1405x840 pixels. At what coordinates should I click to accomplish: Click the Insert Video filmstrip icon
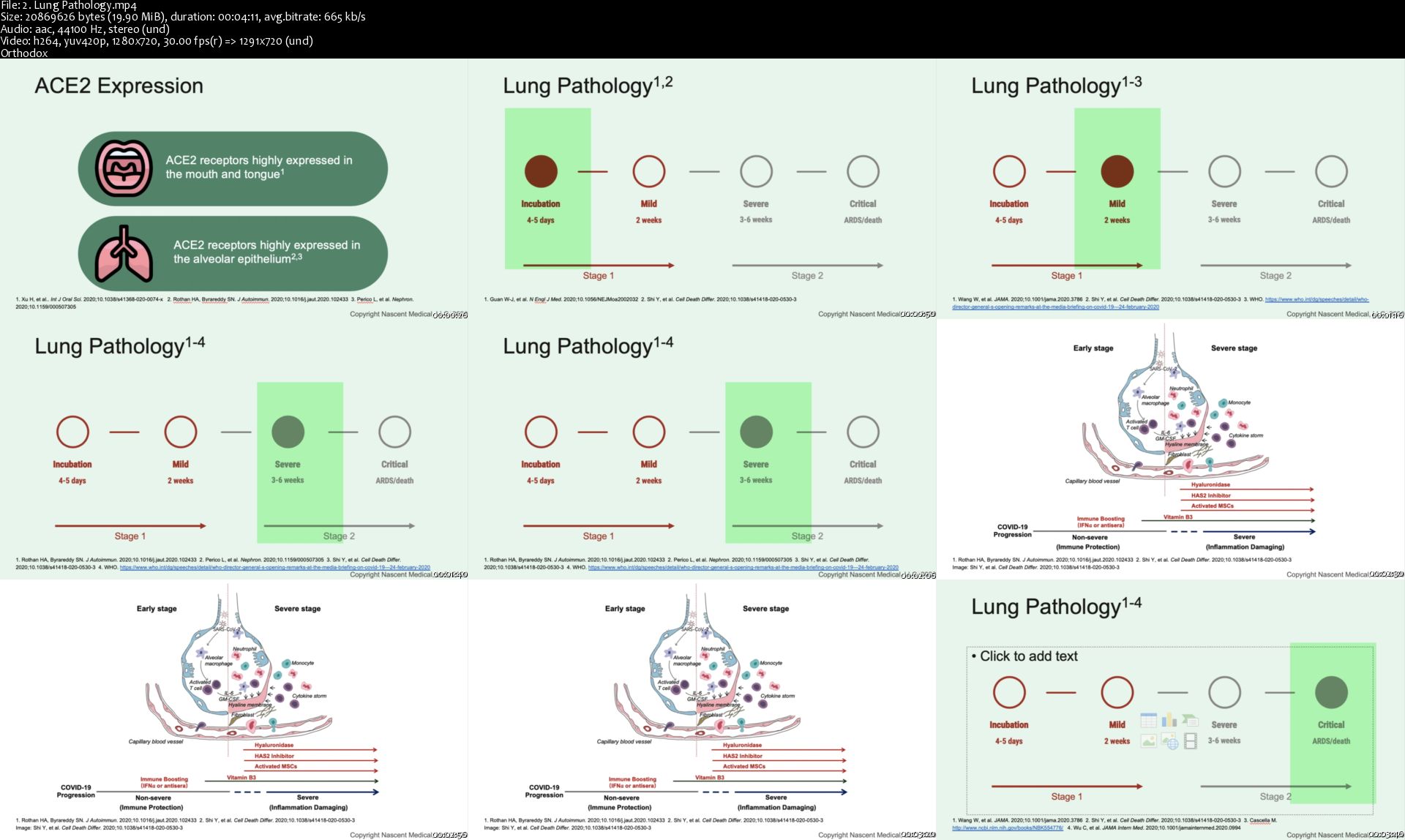point(1191,742)
